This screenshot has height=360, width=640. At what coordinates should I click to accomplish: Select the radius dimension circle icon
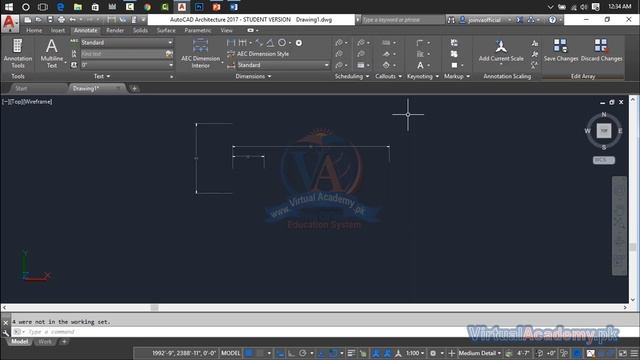[x=282, y=43]
